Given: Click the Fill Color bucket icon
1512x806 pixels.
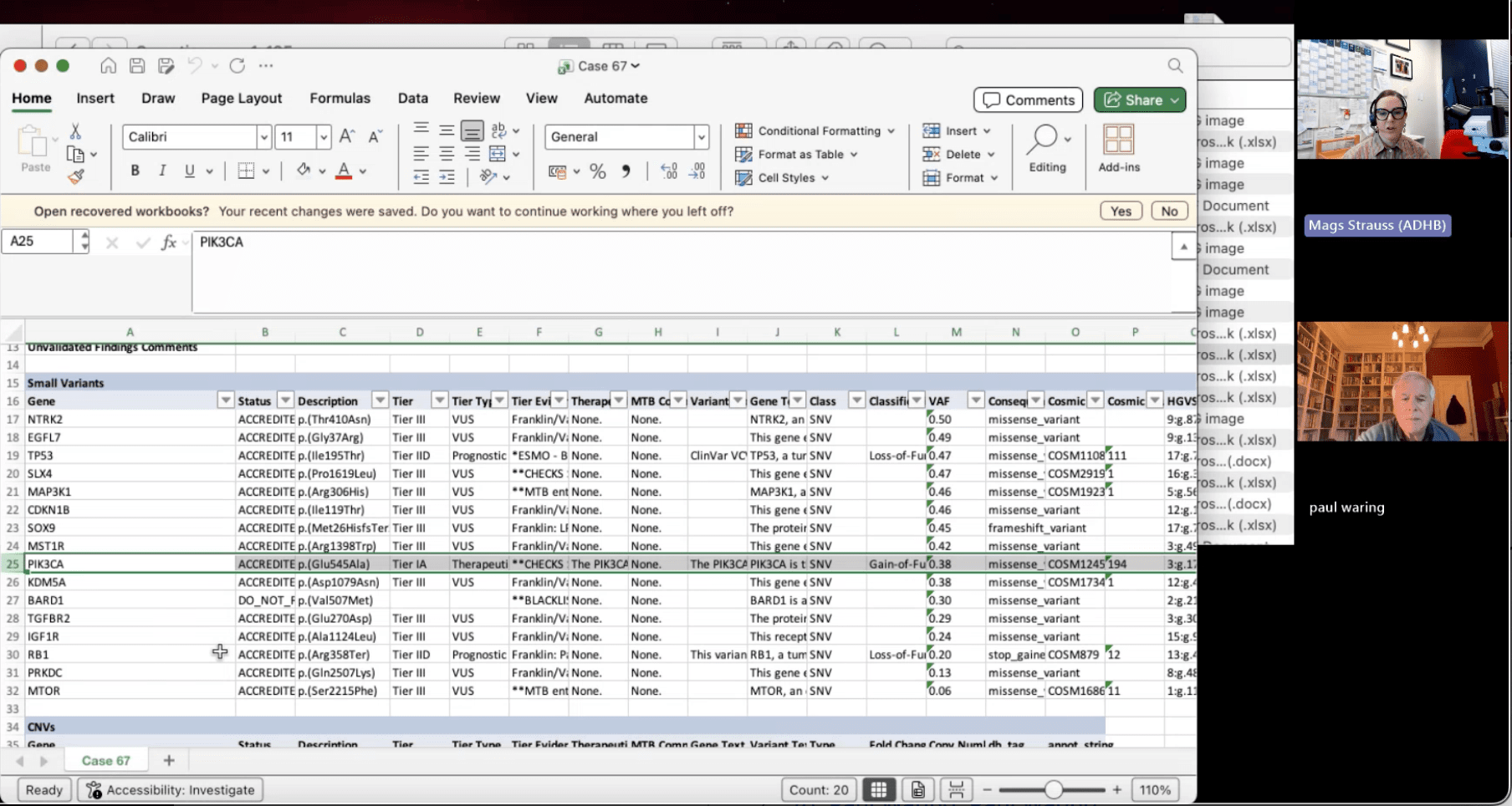Looking at the screenshot, I should [x=304, y=171].
